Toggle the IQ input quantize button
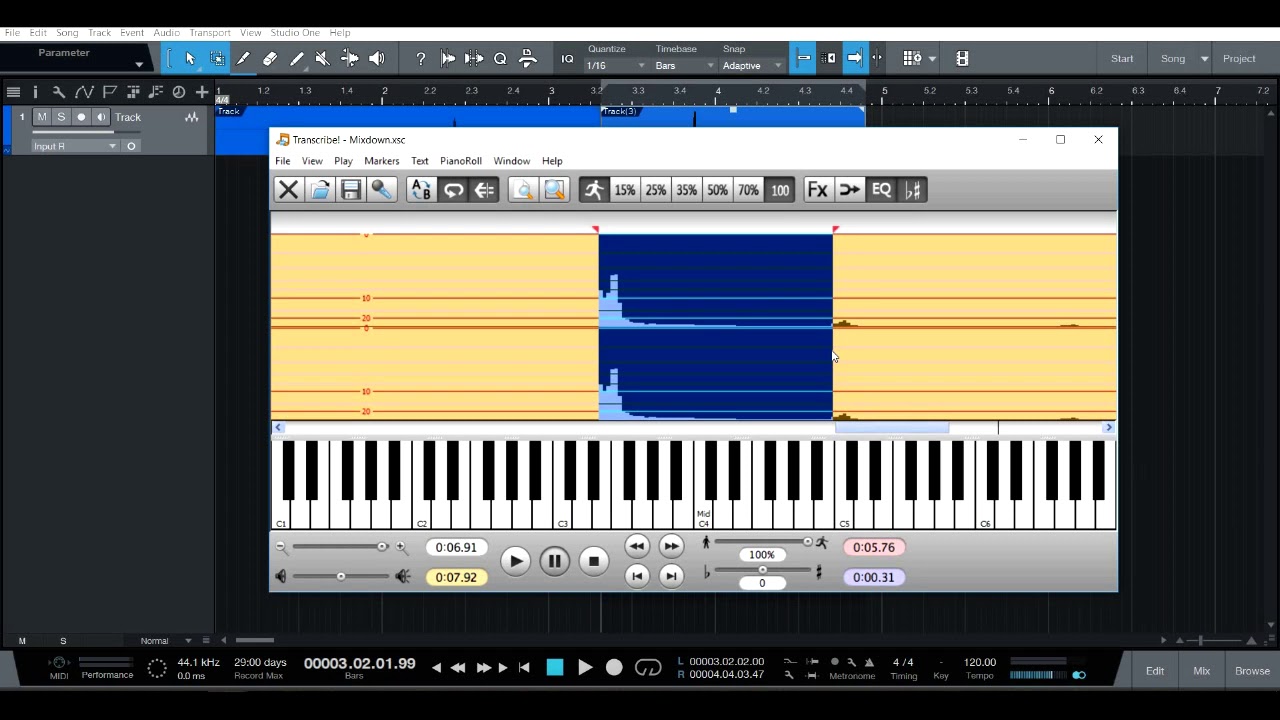The width and height of the screenshot is (1280, 720). pos(567,59)
